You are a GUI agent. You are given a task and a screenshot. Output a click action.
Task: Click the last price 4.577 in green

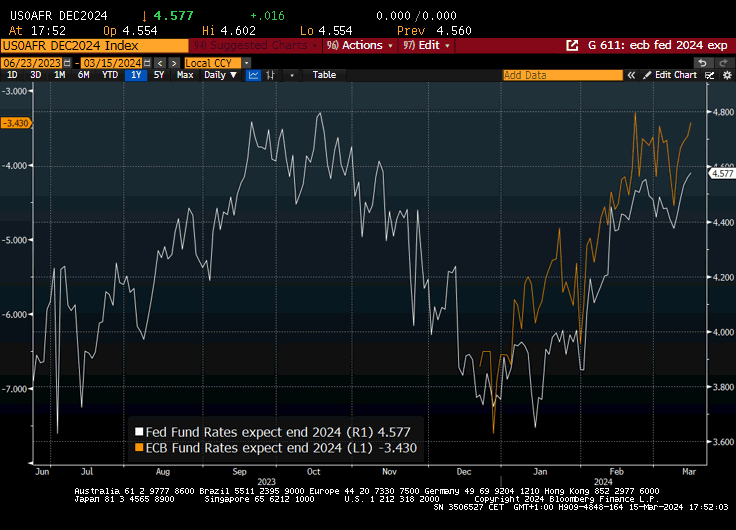click(x=173, y=16)
